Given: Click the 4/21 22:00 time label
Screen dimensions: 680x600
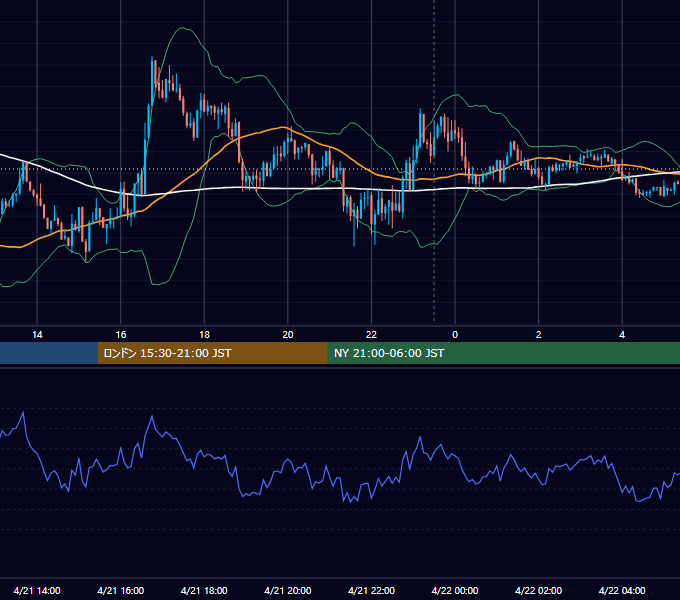Looking at the screenshot, I should coord(371,590).
